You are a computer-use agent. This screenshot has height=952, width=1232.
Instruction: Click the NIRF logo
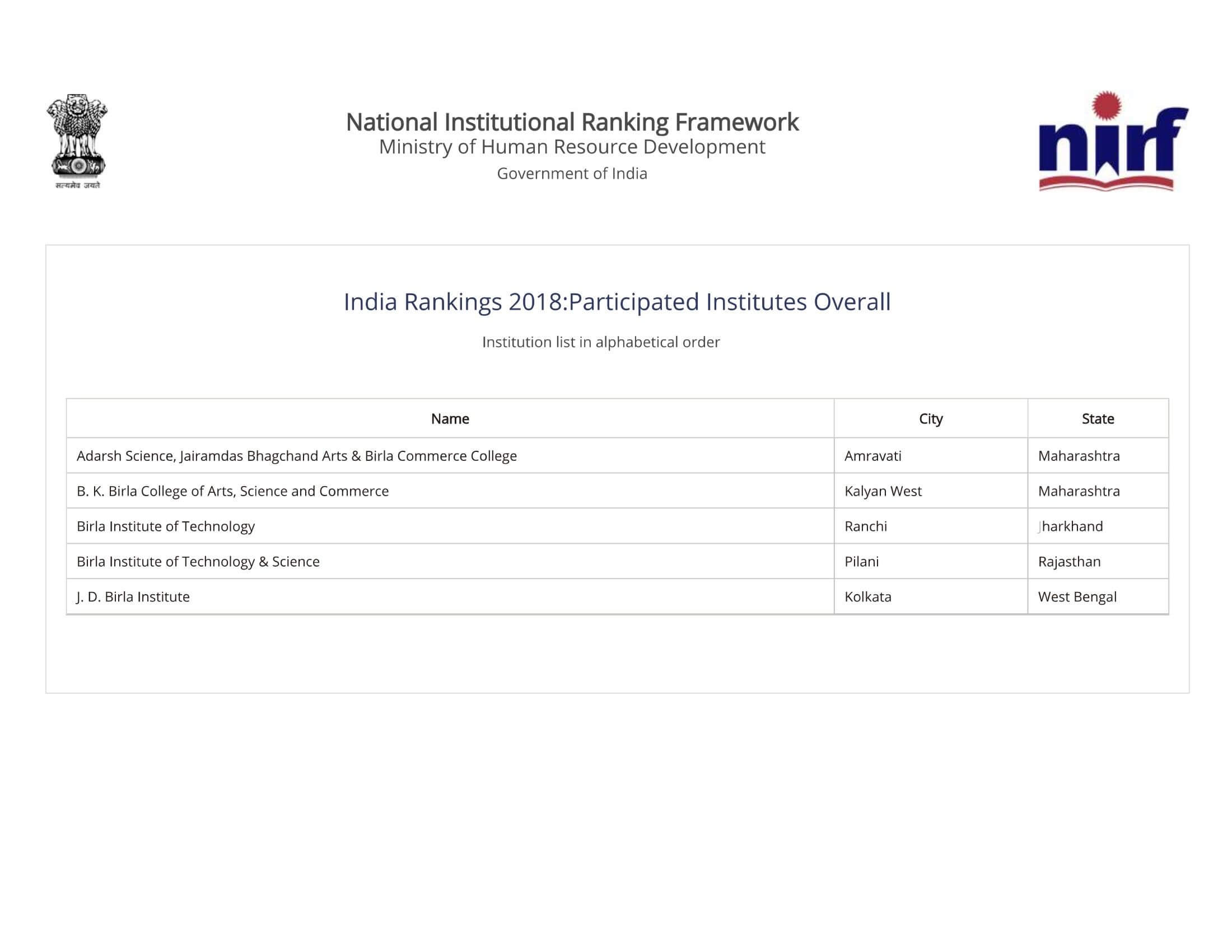(x=1113, y=142)
